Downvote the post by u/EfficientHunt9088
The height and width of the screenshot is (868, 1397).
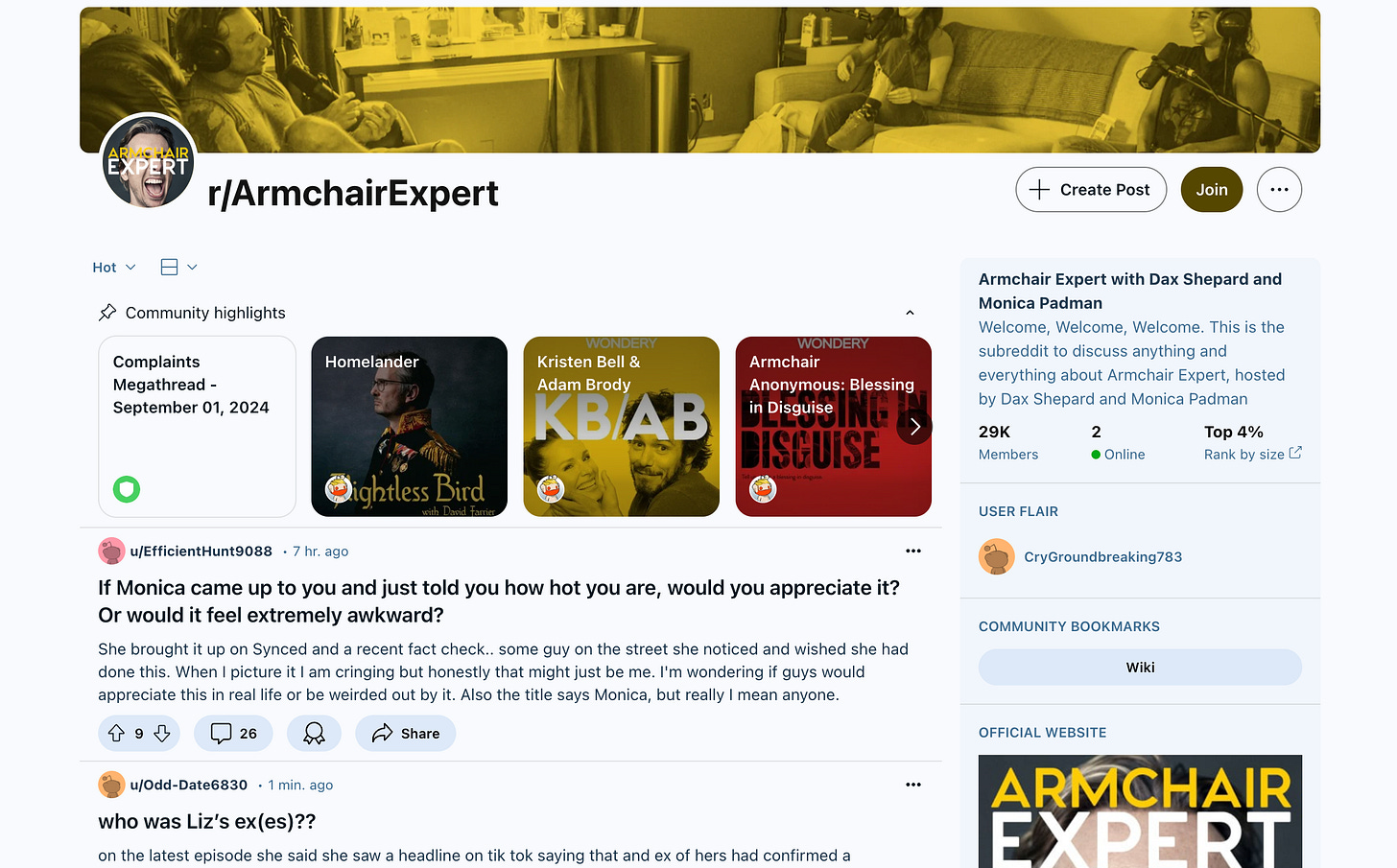(x=162, y=734)
